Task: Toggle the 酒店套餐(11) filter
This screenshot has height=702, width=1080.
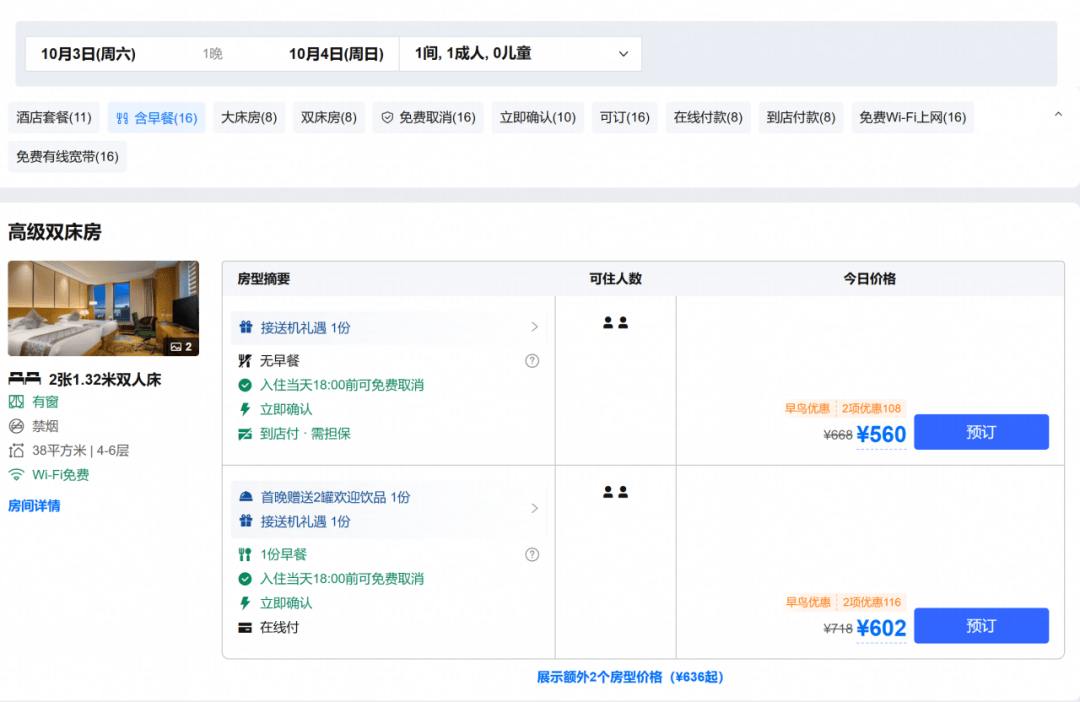Action: point(54,117)
